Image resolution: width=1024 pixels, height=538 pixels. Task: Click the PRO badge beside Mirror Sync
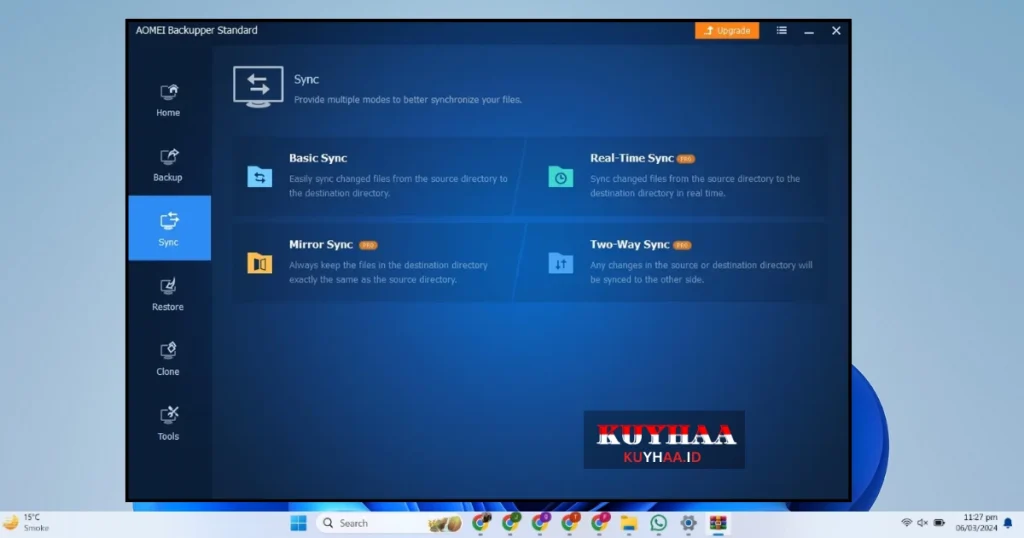point(368,245)
